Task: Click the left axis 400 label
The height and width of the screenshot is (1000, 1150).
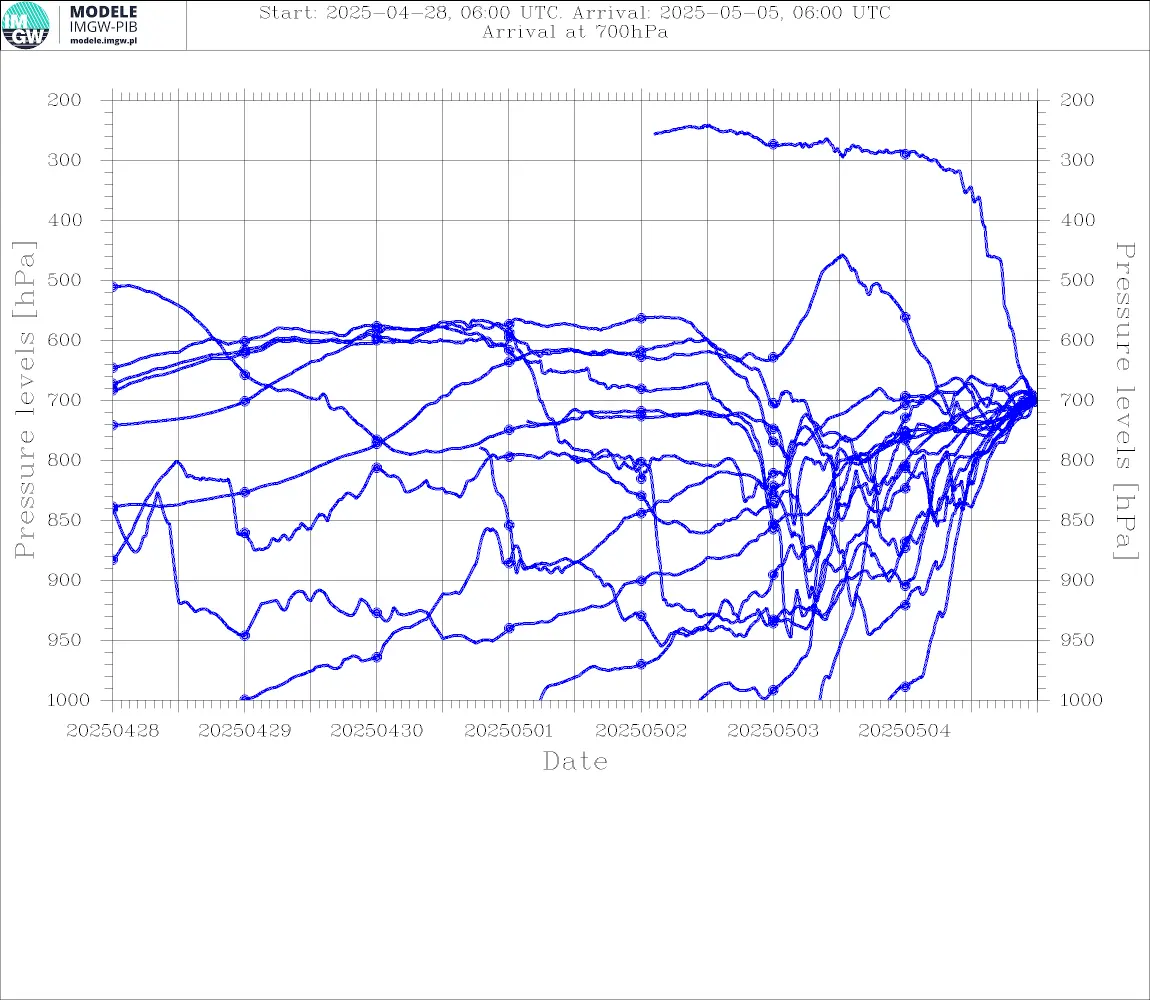Action: point(65,220)
